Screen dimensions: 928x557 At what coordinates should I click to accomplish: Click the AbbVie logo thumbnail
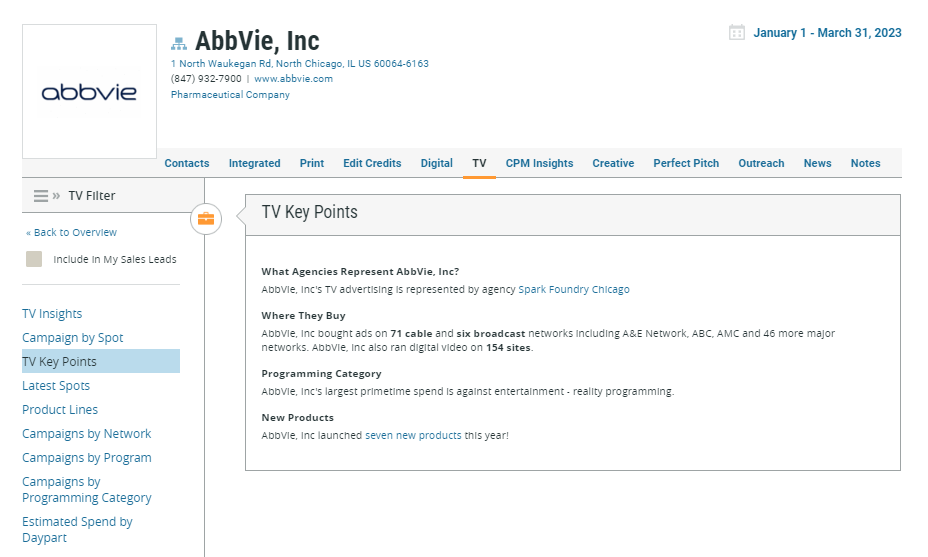(89, 92)
